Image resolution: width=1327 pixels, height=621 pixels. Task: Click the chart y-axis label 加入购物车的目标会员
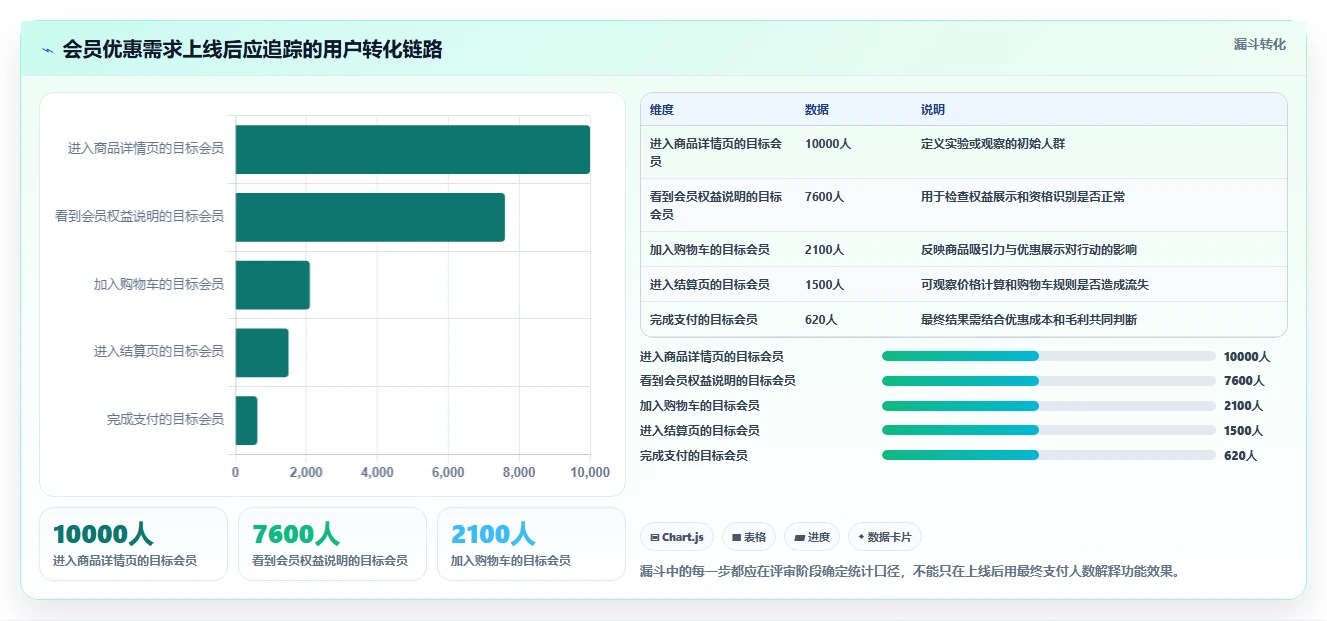159,285
